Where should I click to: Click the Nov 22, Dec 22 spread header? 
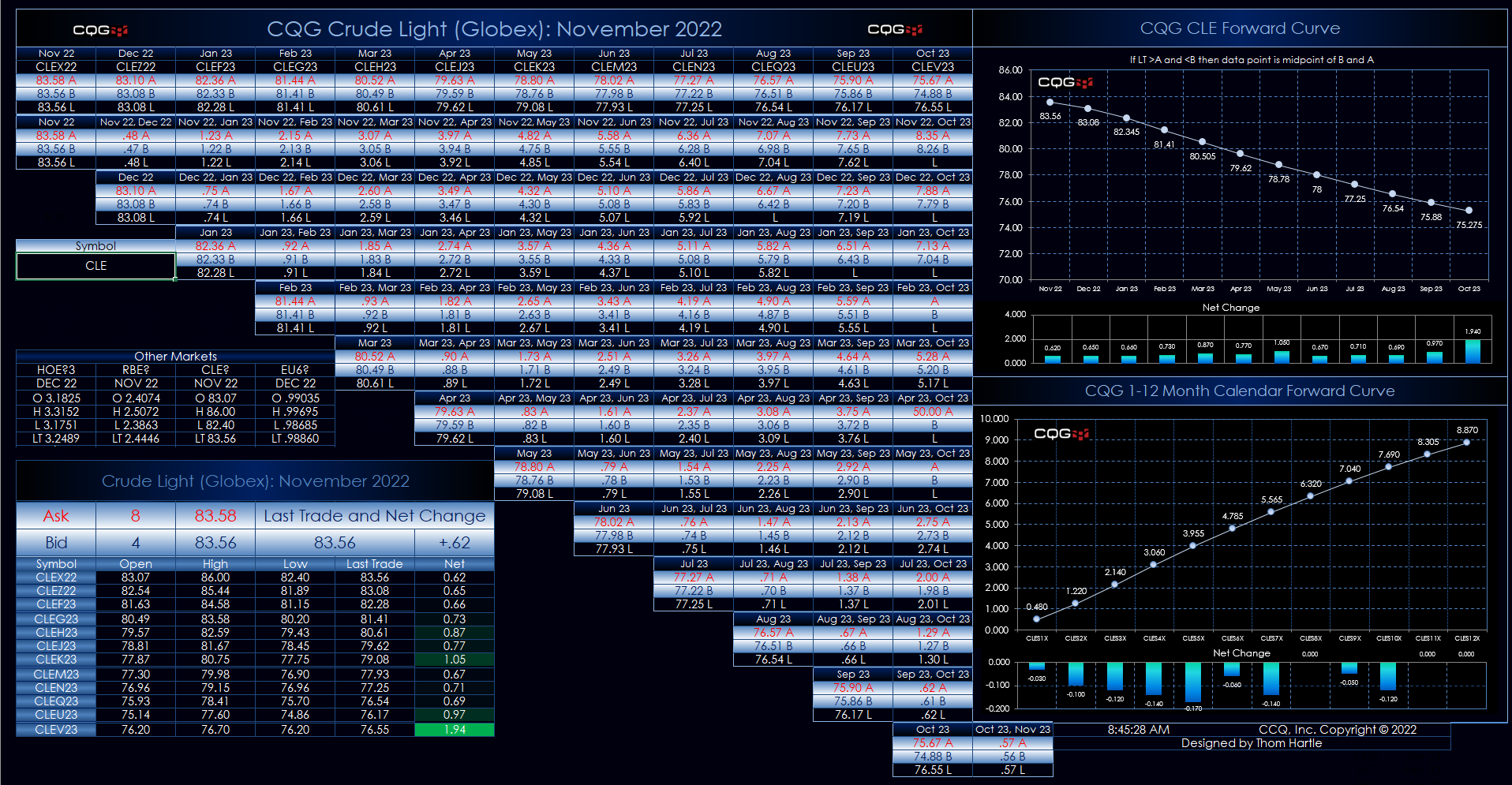pyautogui.click(x=136, y=122)
